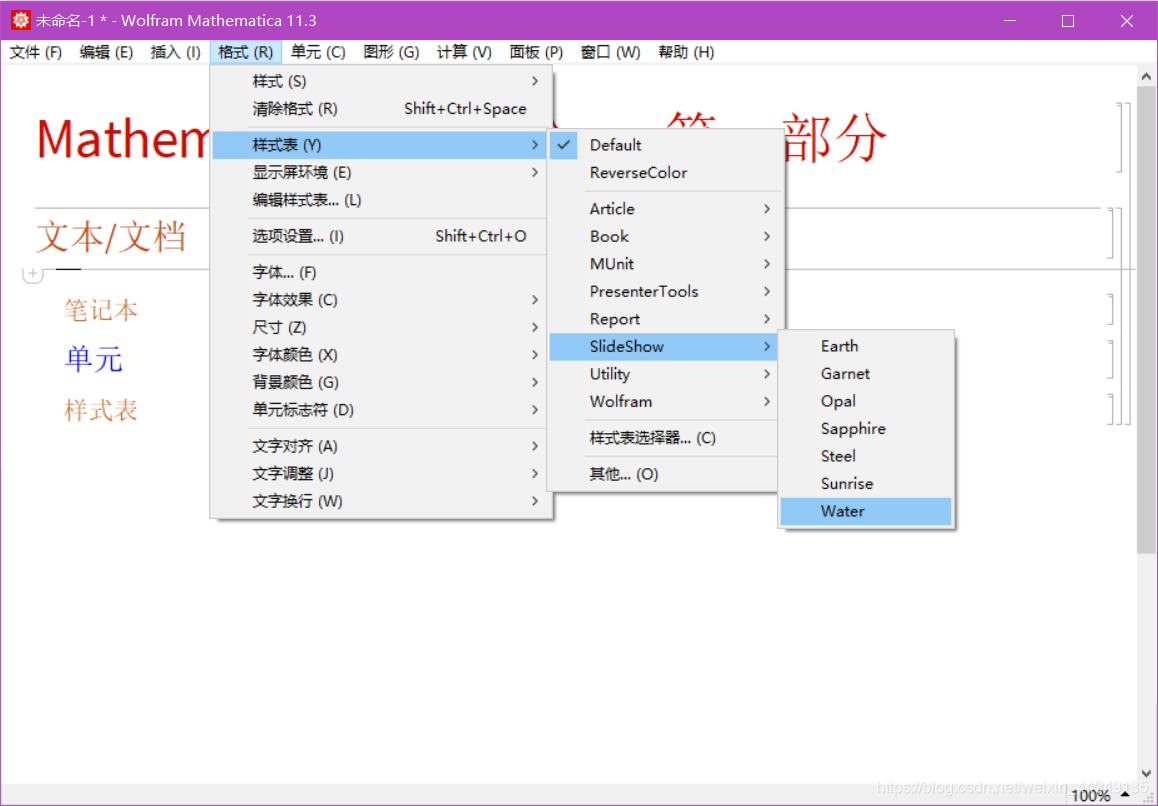
Task: Click the plus cell insertion icon
Action: tap(32, 273)
